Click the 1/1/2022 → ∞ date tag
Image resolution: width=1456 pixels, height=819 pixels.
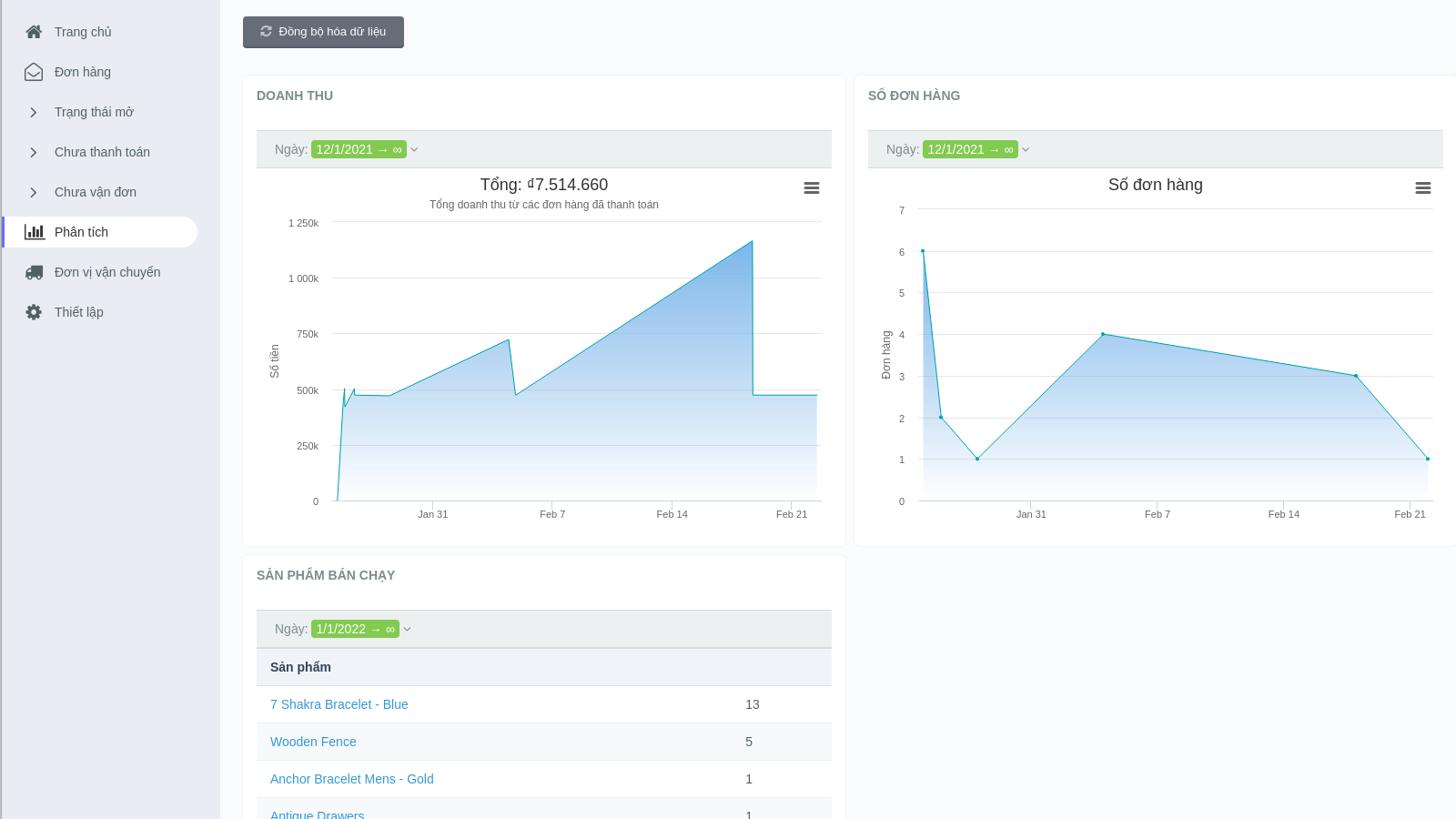[355, 629]
